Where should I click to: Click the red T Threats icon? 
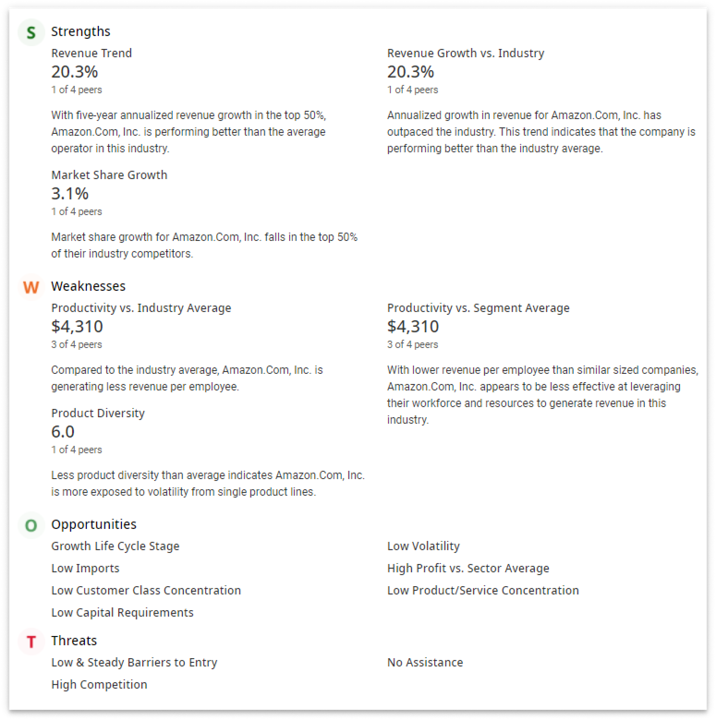[x=31, y=641]
